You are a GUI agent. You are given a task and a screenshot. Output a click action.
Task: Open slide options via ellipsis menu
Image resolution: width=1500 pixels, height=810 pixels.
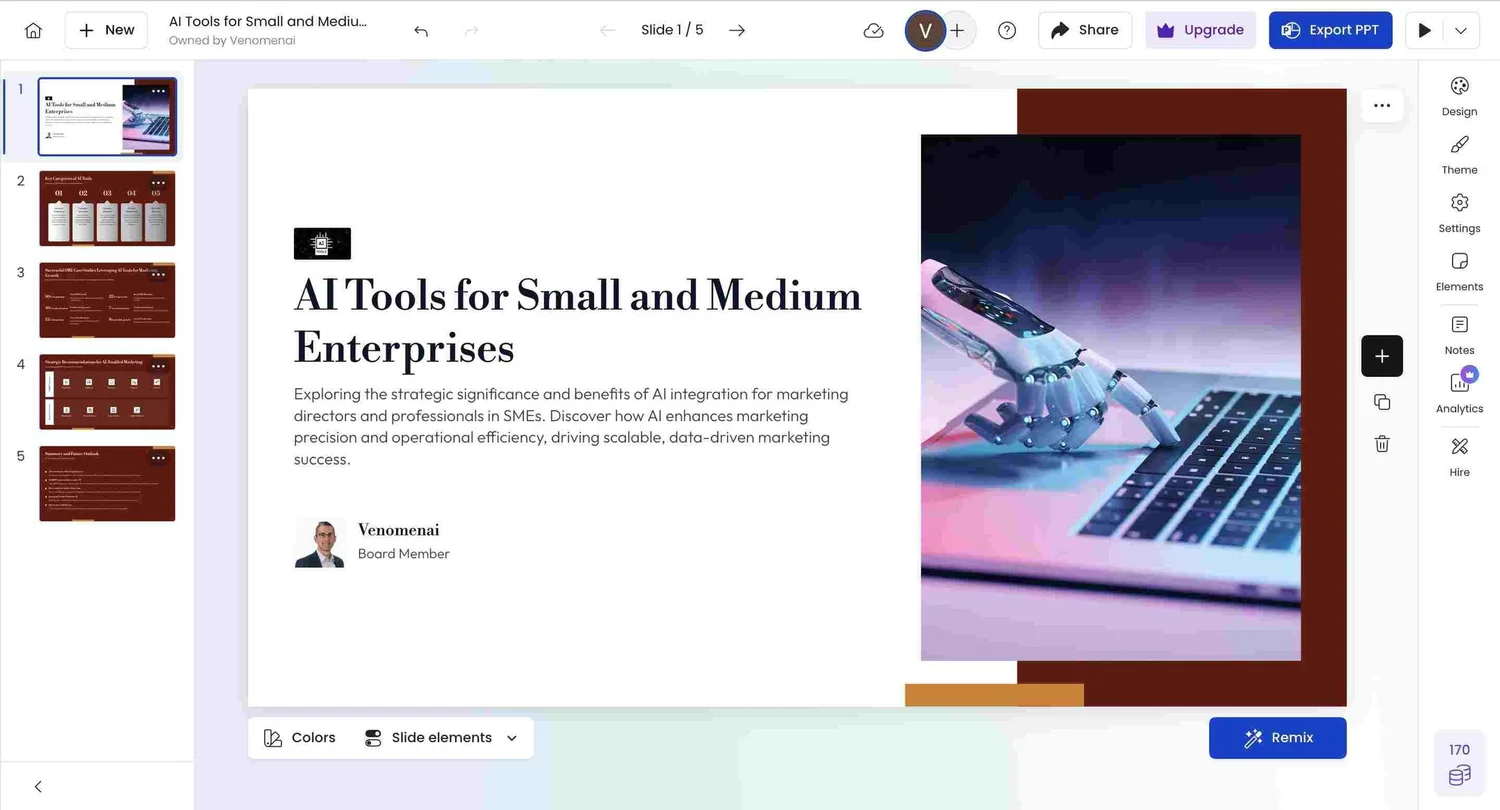click(1381, 105)
